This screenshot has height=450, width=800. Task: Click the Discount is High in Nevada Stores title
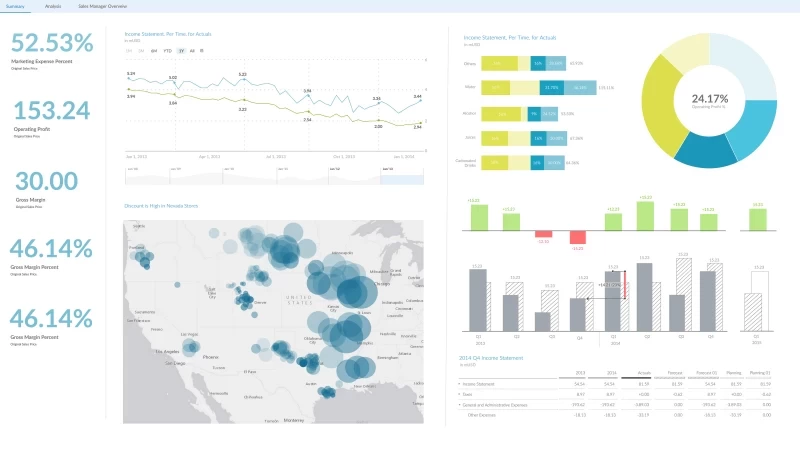(x=161, y=206)
